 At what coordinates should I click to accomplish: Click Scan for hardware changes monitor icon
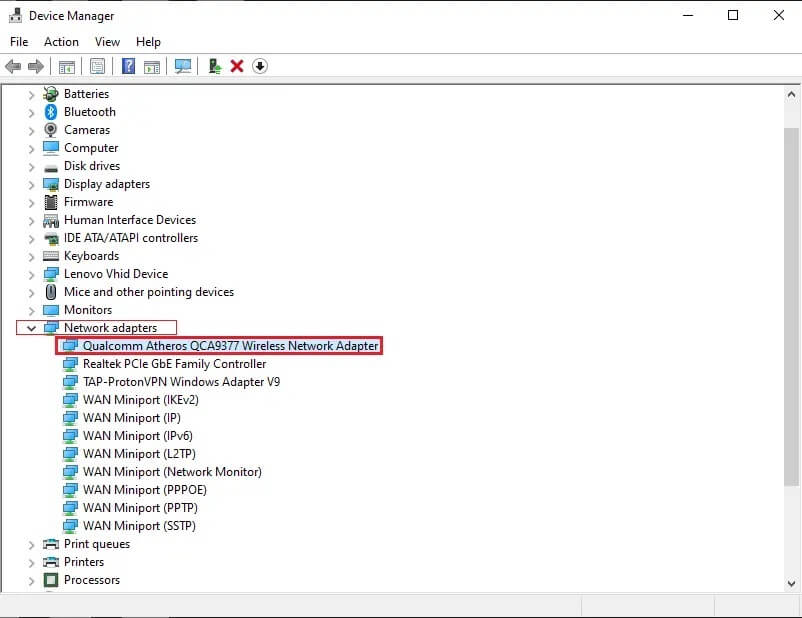click(x=183, y=66)
